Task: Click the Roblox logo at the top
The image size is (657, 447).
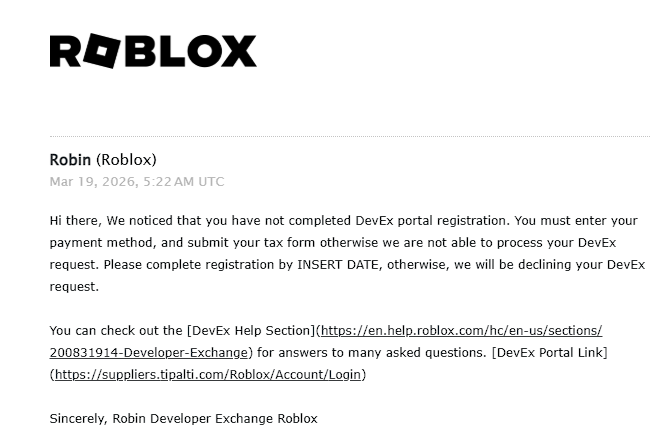Action: tap(153, 51)
